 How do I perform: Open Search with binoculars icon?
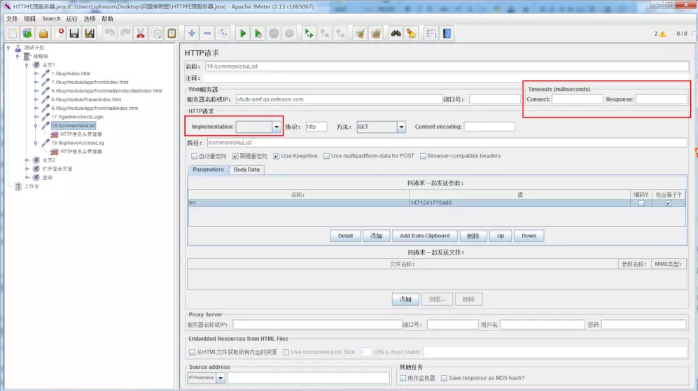point(396,33)
